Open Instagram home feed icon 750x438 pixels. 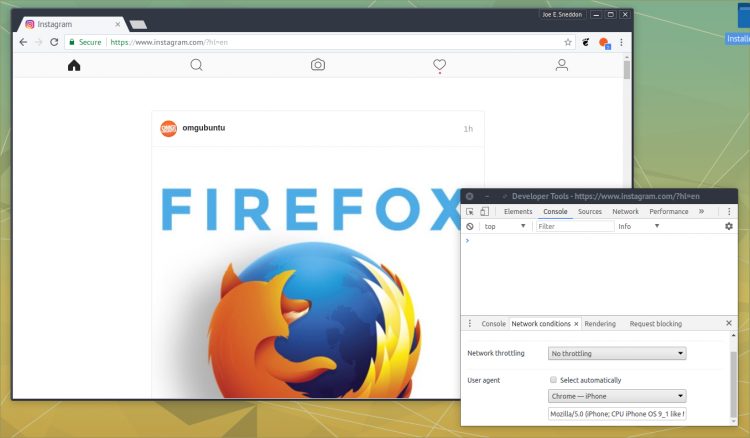pyautogui.click(x=74, y=65)
